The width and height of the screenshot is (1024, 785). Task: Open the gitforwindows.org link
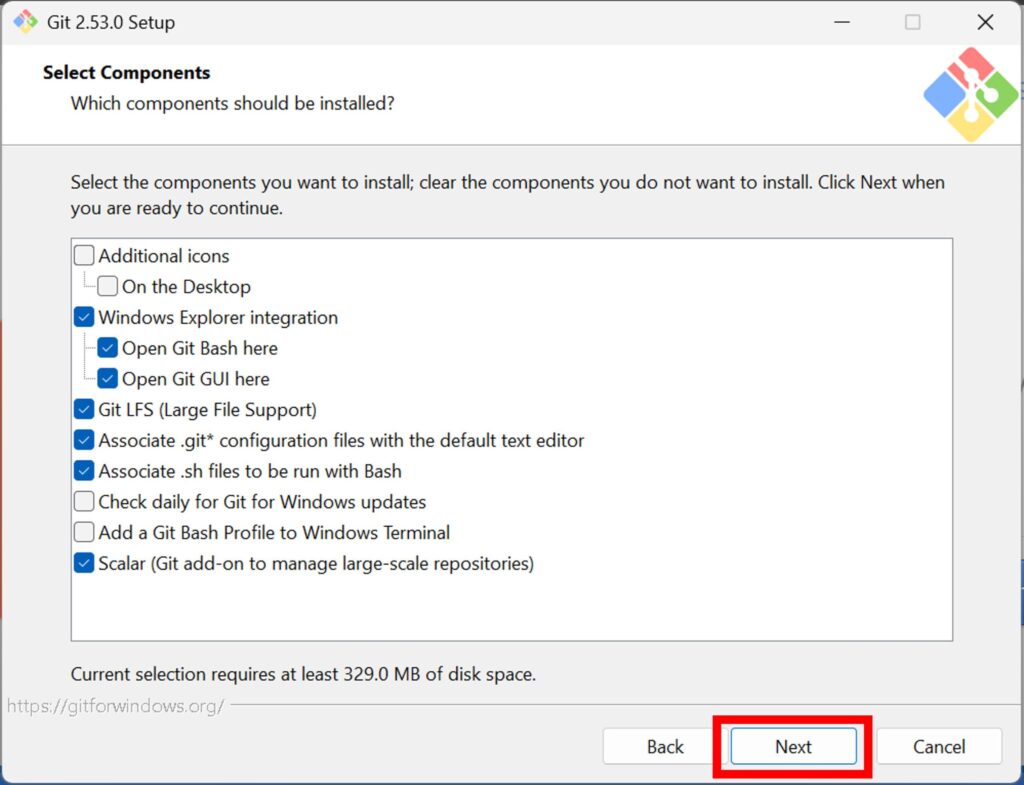(x=116, y=706)
